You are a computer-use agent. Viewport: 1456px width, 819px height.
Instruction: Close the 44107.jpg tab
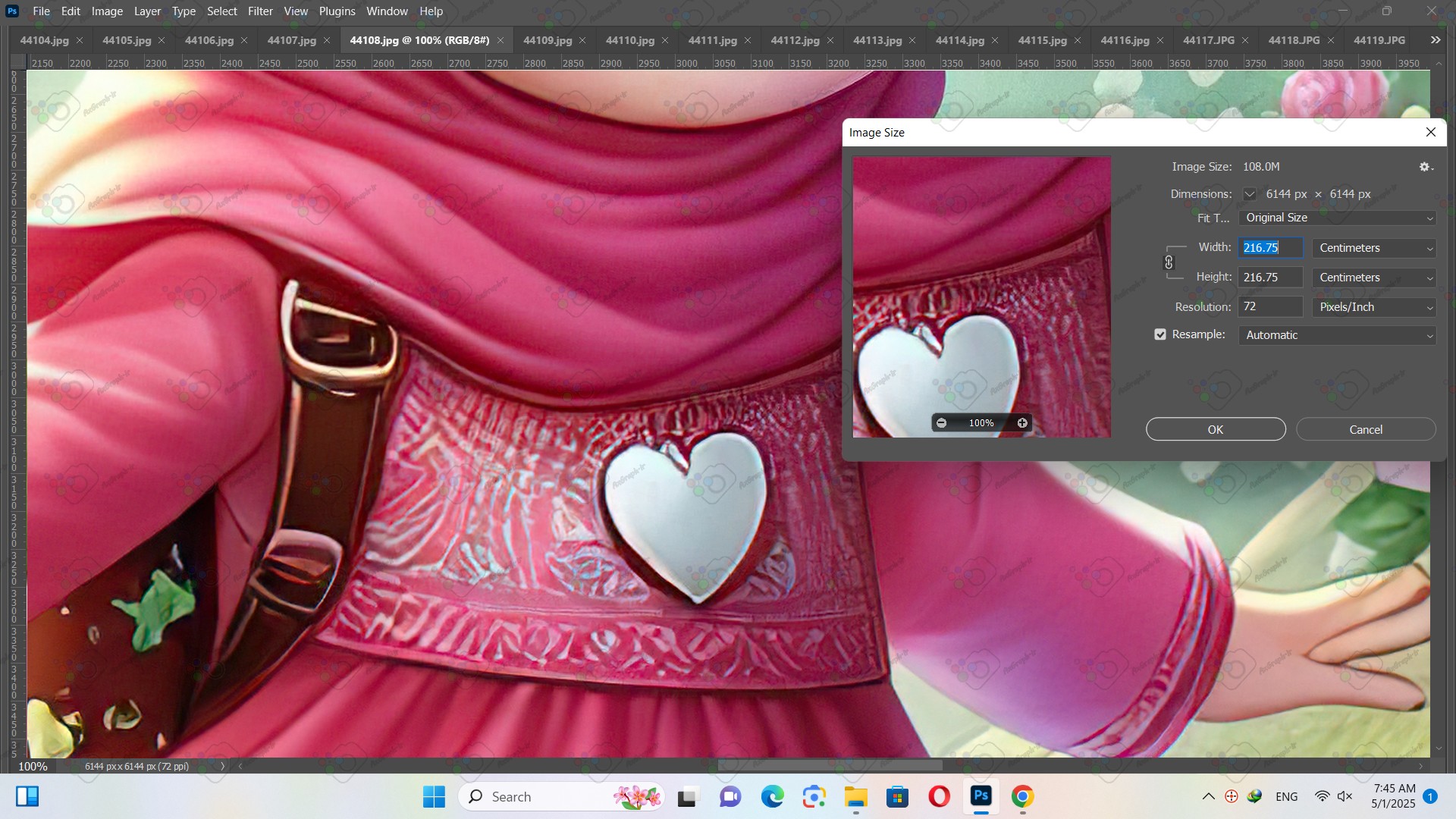(327, 40)
